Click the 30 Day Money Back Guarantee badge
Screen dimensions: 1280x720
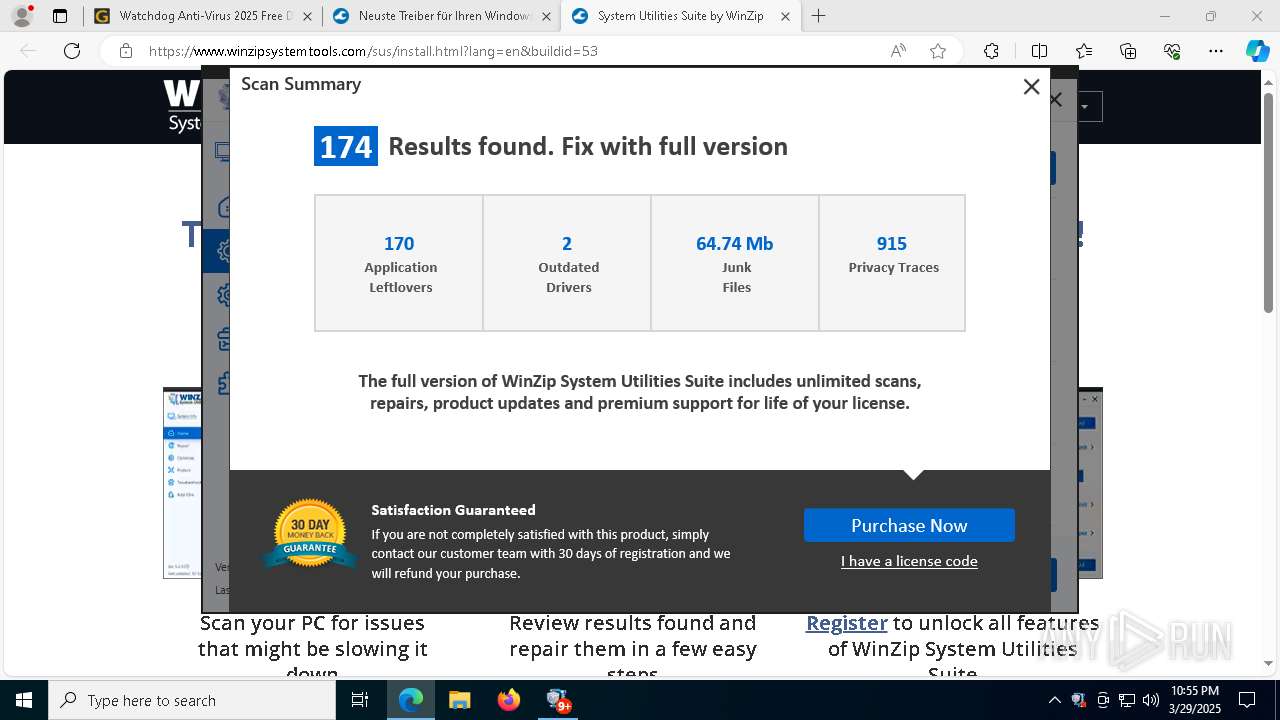[310, 534]
